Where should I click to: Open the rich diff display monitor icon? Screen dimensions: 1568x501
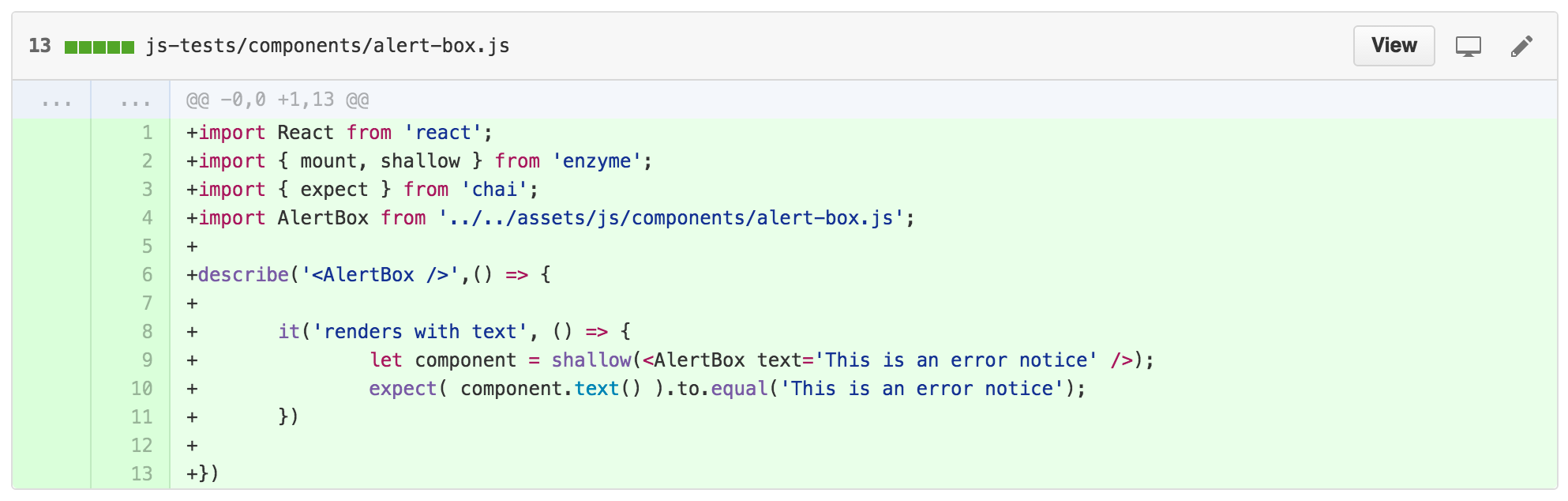pyautogui.click(x=1469, y=47)
